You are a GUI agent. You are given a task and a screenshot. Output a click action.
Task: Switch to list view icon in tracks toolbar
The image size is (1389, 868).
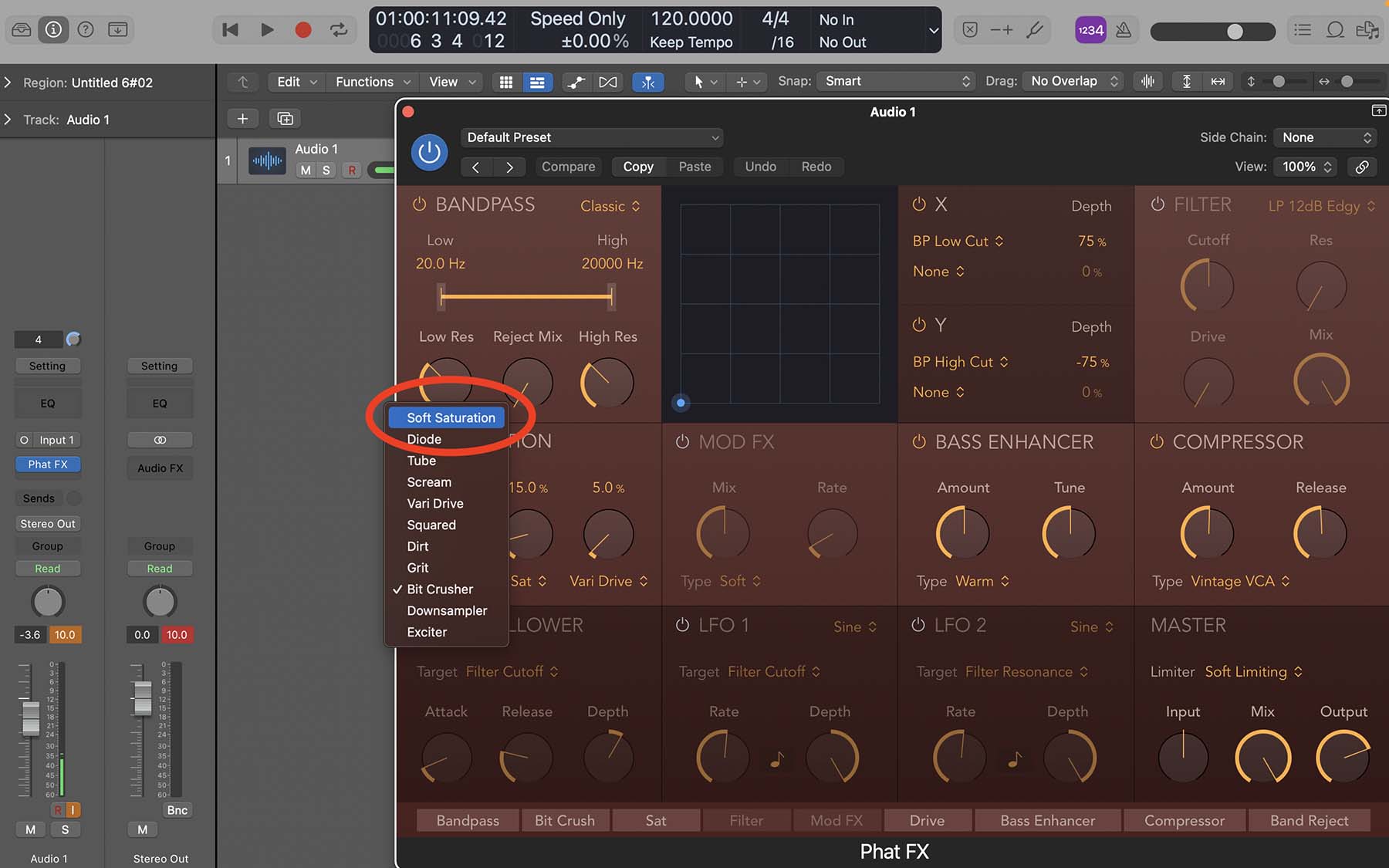[x=537, y=82]
